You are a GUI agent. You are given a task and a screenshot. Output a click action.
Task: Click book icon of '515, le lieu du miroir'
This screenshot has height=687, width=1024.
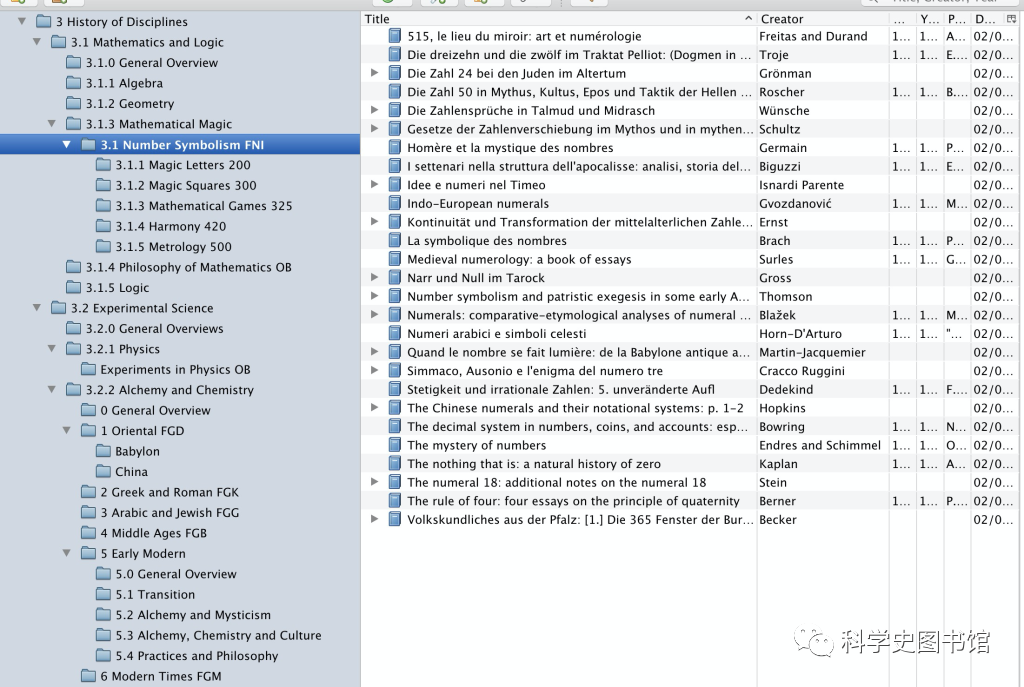pos(394,36)
